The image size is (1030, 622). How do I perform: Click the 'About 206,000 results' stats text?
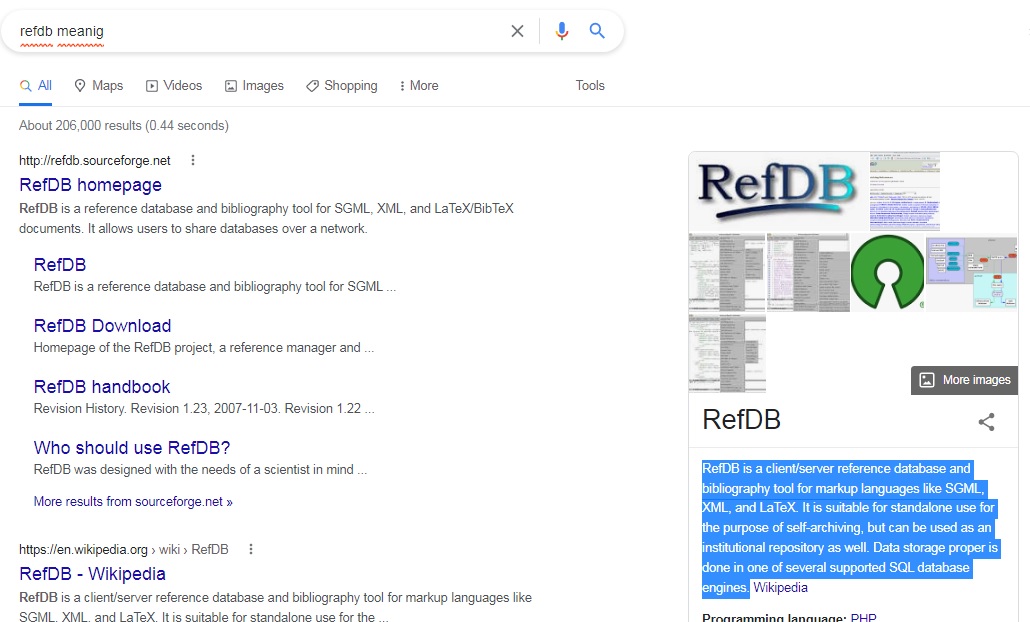pos(123,125)
